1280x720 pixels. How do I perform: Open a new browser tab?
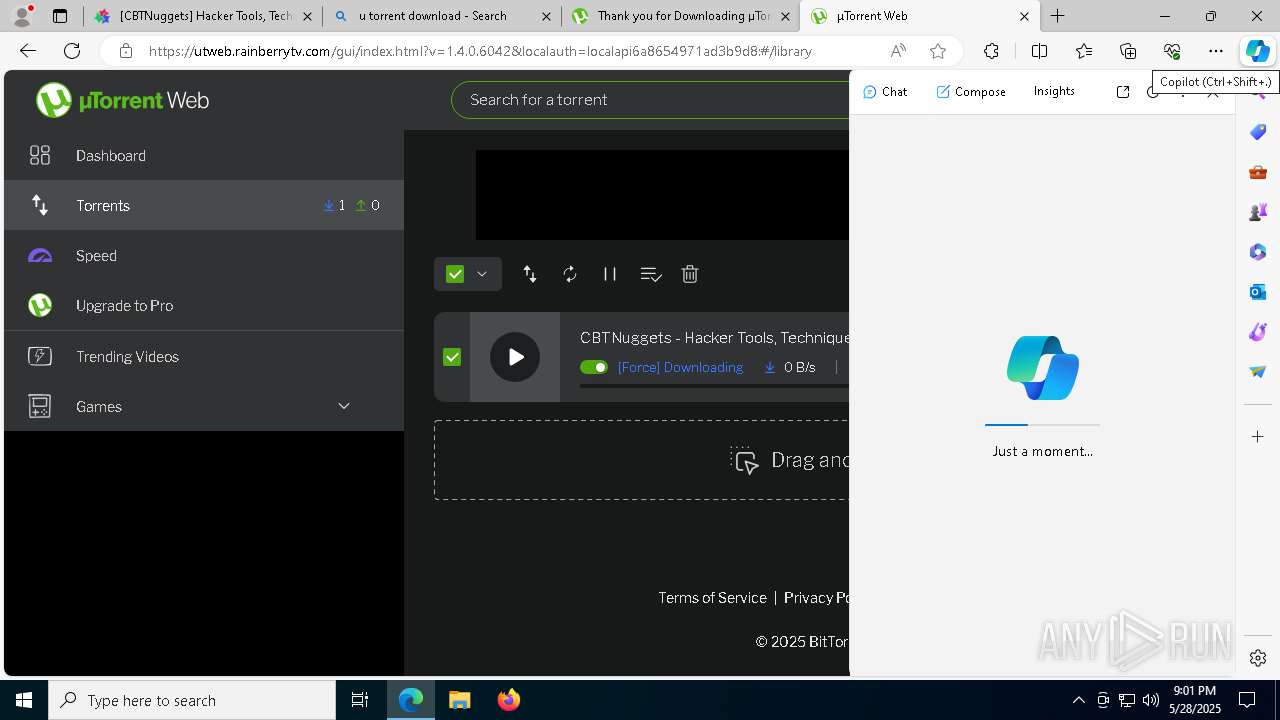1058,16
